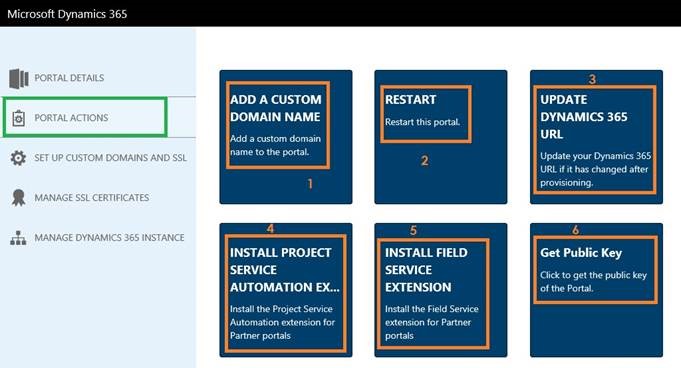Click the Manage SSL Certificates ribbon icon
Image resolution: width=681 pixels, height=368 pixels.
pyautogui.click(x=18, y=198)
